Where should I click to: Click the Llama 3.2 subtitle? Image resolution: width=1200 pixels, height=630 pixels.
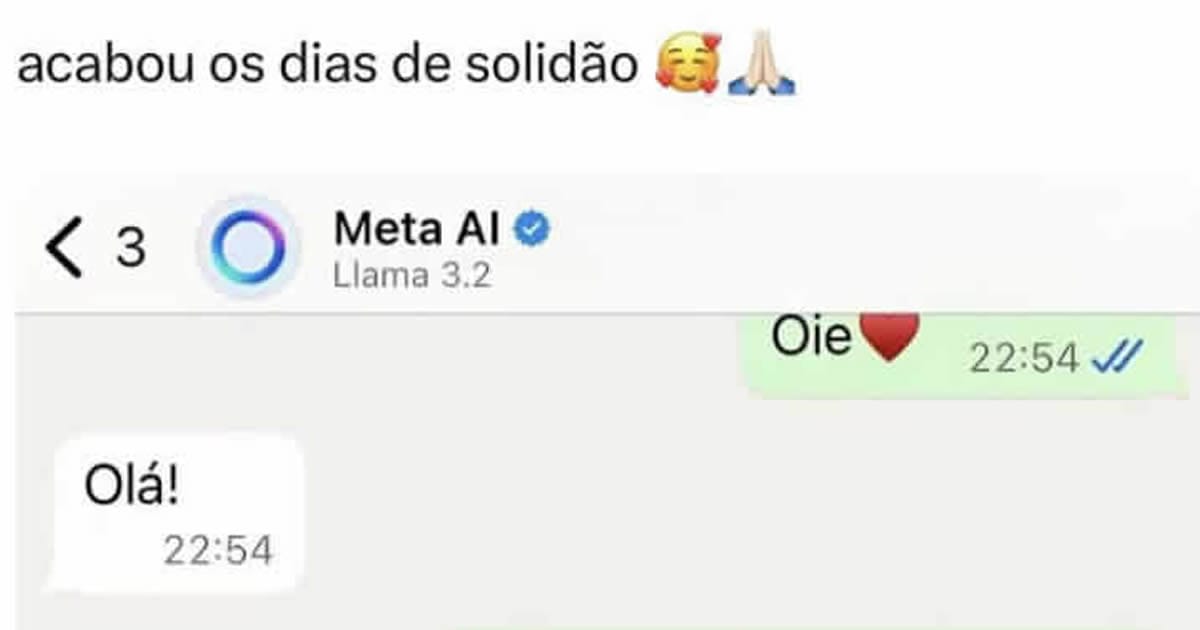(x=412, y=276)
